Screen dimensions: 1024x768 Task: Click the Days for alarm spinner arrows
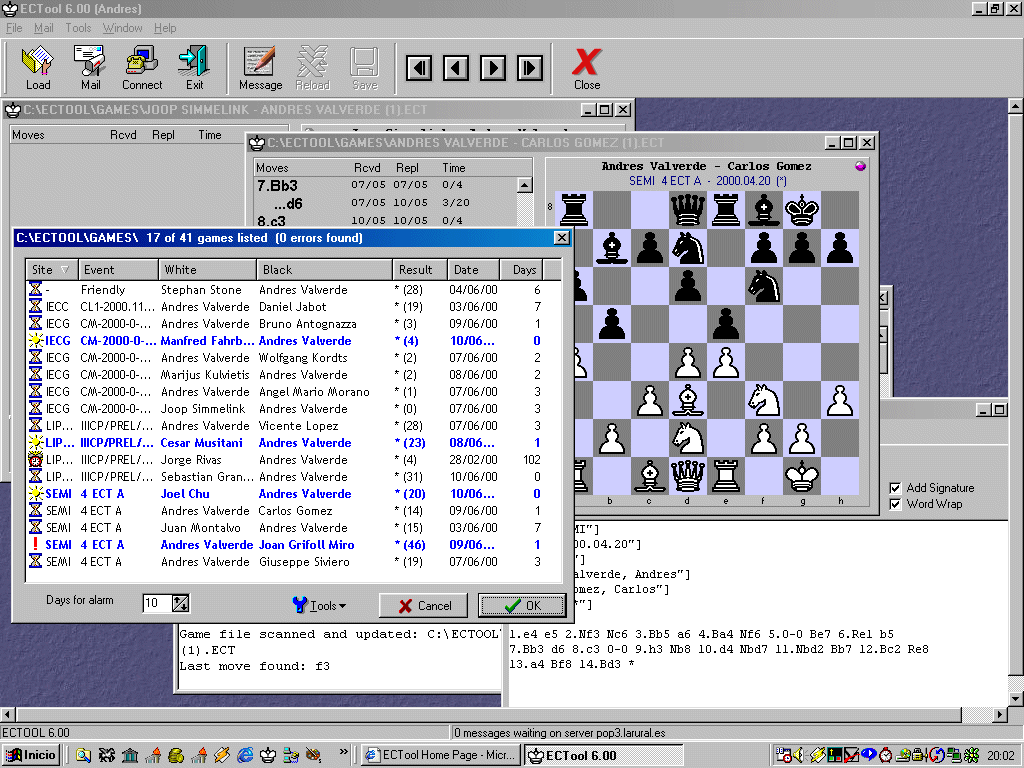pos(181,603)
